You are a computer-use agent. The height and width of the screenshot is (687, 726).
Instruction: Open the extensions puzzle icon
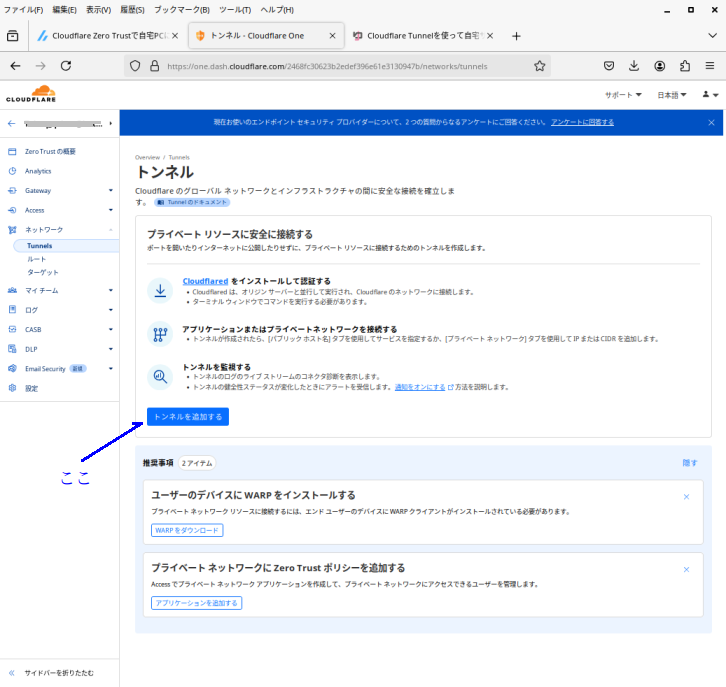tap(685, 66)
